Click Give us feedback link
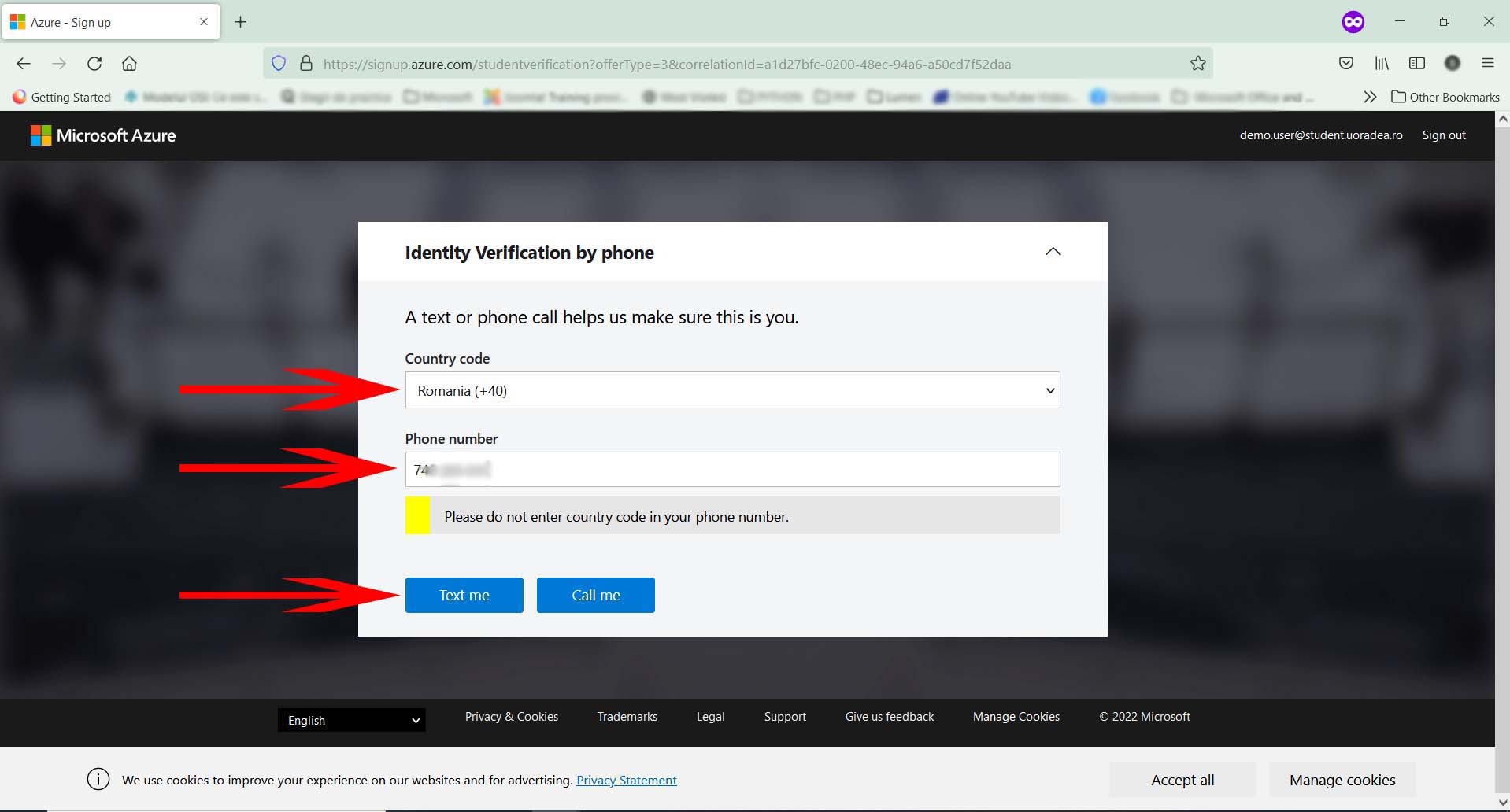 (x=890, y=717)
